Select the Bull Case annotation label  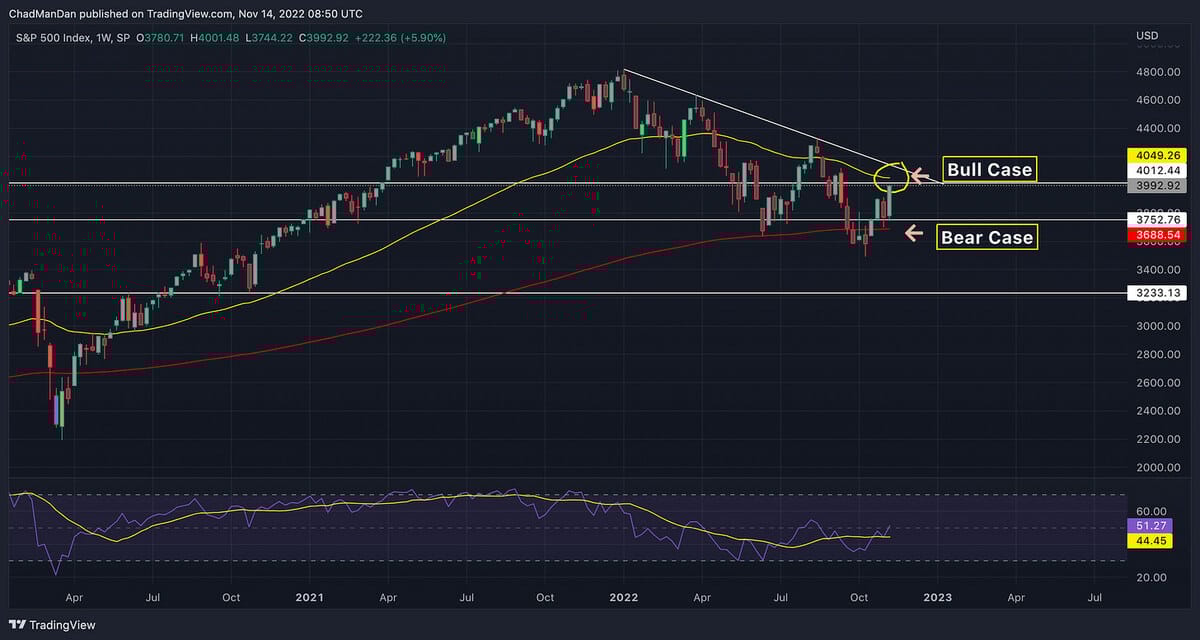click(x=989, y=169)
